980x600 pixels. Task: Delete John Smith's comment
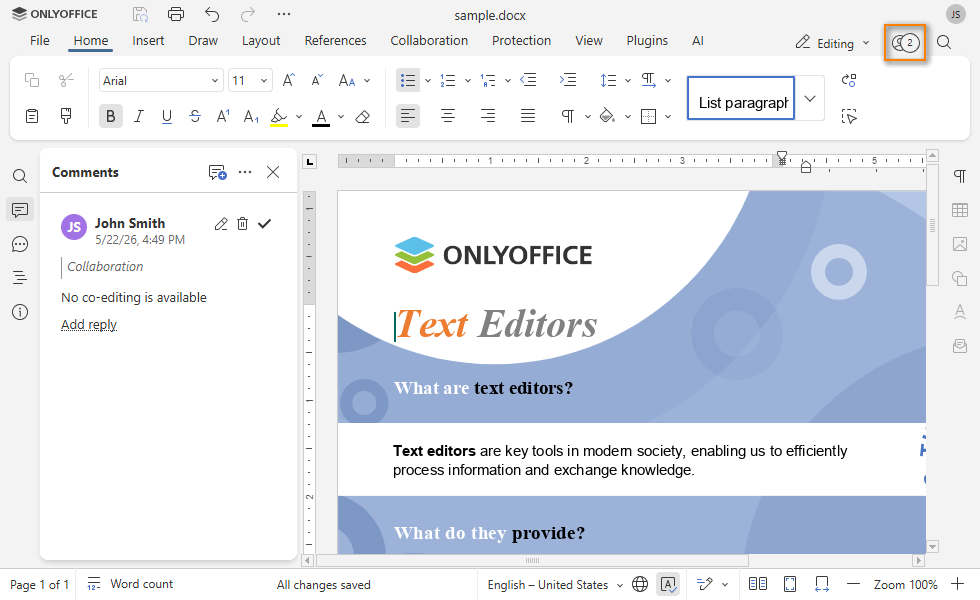pos(242,224)
